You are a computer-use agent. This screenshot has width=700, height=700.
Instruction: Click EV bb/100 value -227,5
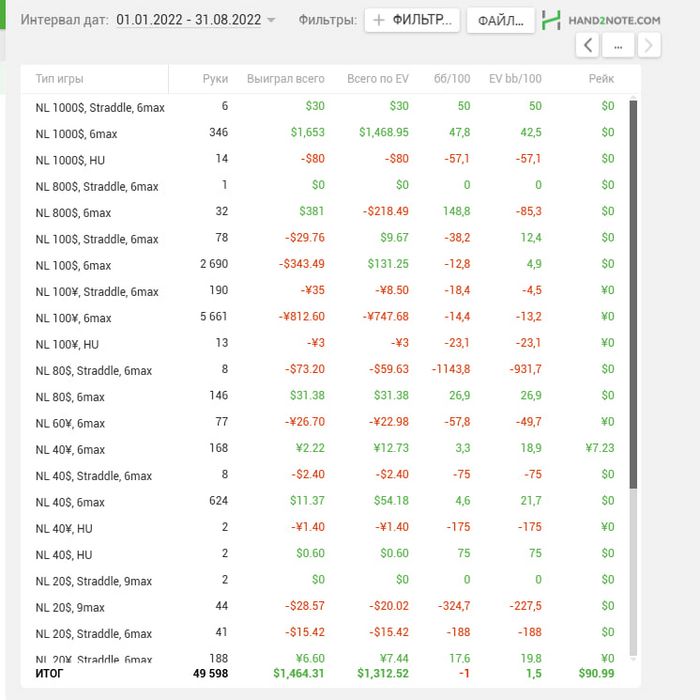pyautogui.click(x=525, y=606)
